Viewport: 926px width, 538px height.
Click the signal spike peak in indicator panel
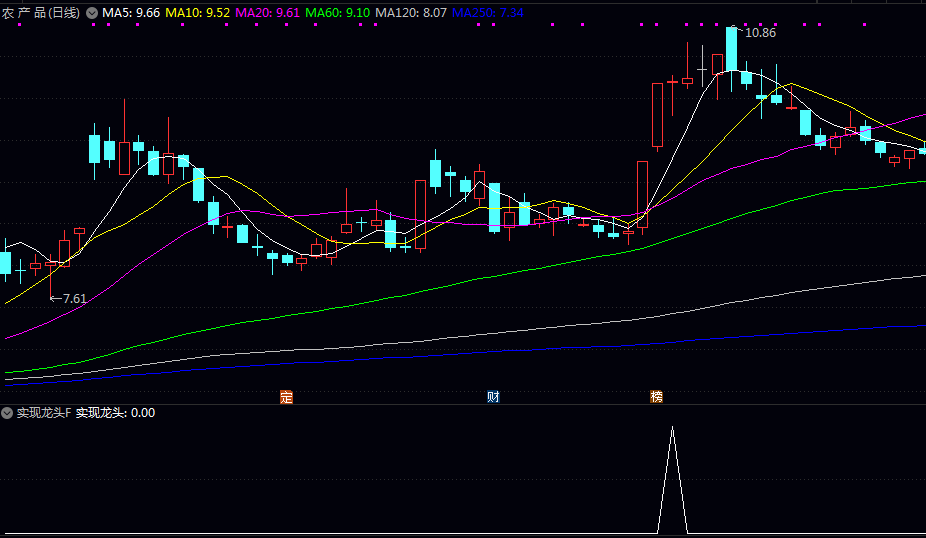point(672,428)
